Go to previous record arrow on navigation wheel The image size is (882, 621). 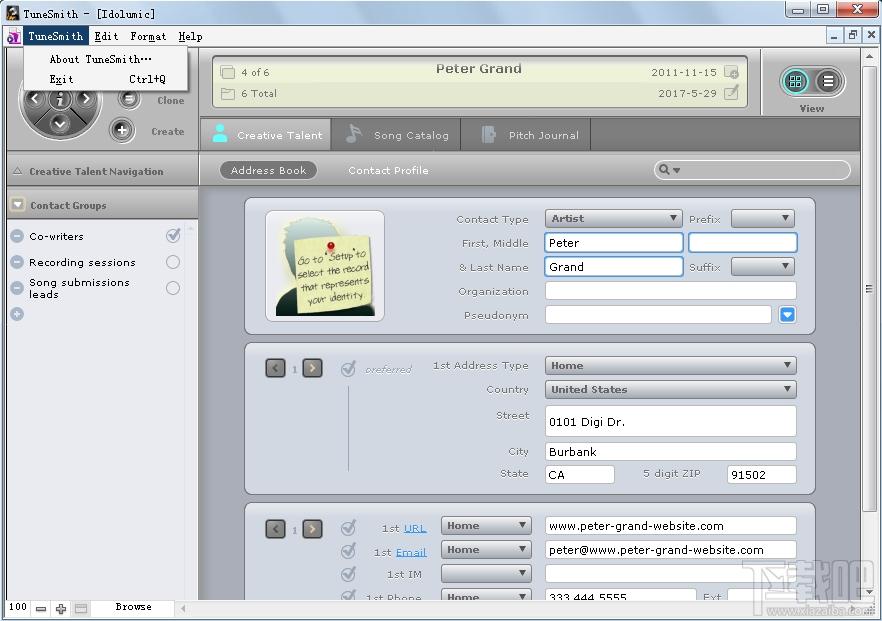click(x=34, y=99)
